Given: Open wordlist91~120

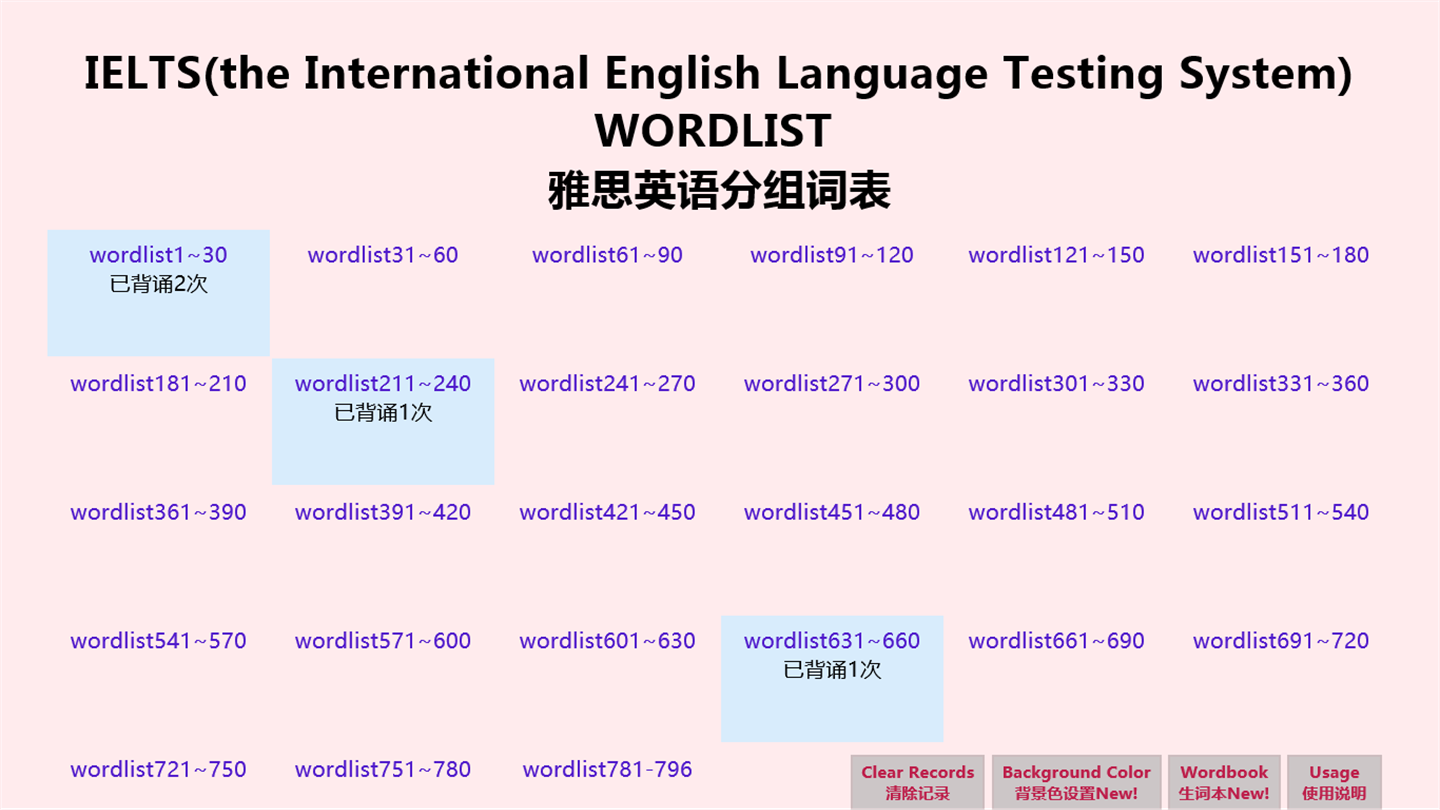Looking at the screenshot, I should click(x=832, y=255).
